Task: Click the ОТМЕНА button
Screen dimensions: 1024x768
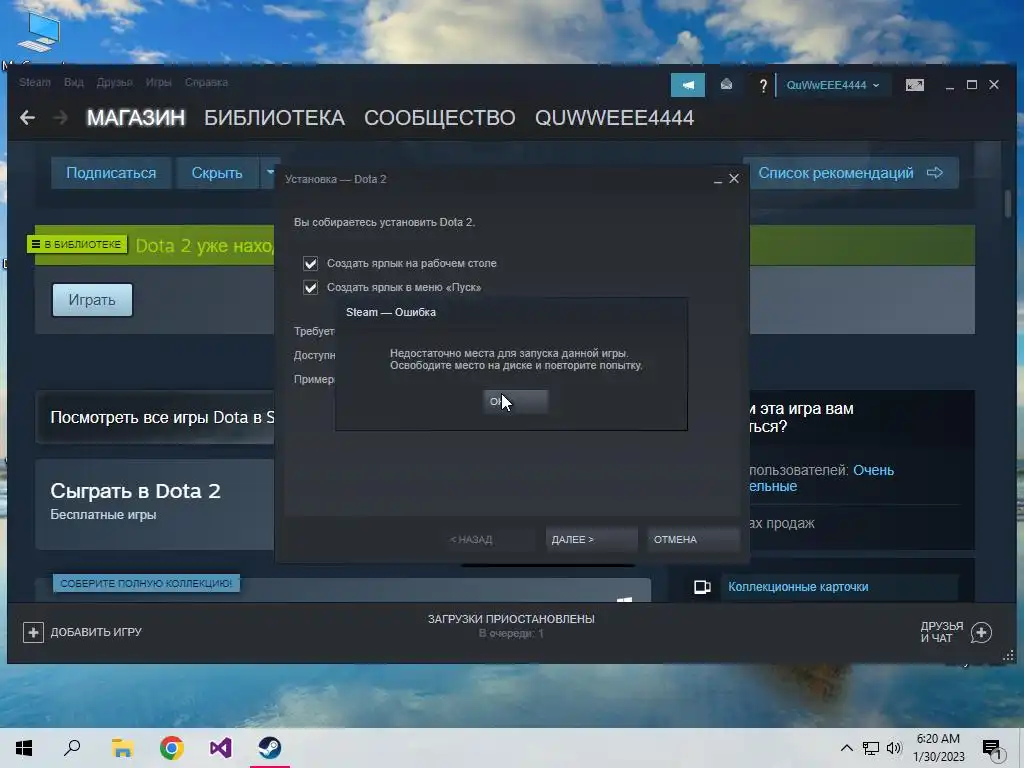Action: point(694,539)
